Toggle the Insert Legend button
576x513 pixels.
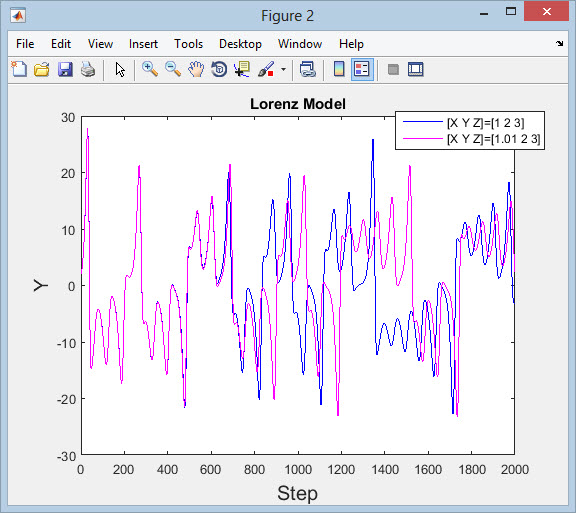(362, 69)
